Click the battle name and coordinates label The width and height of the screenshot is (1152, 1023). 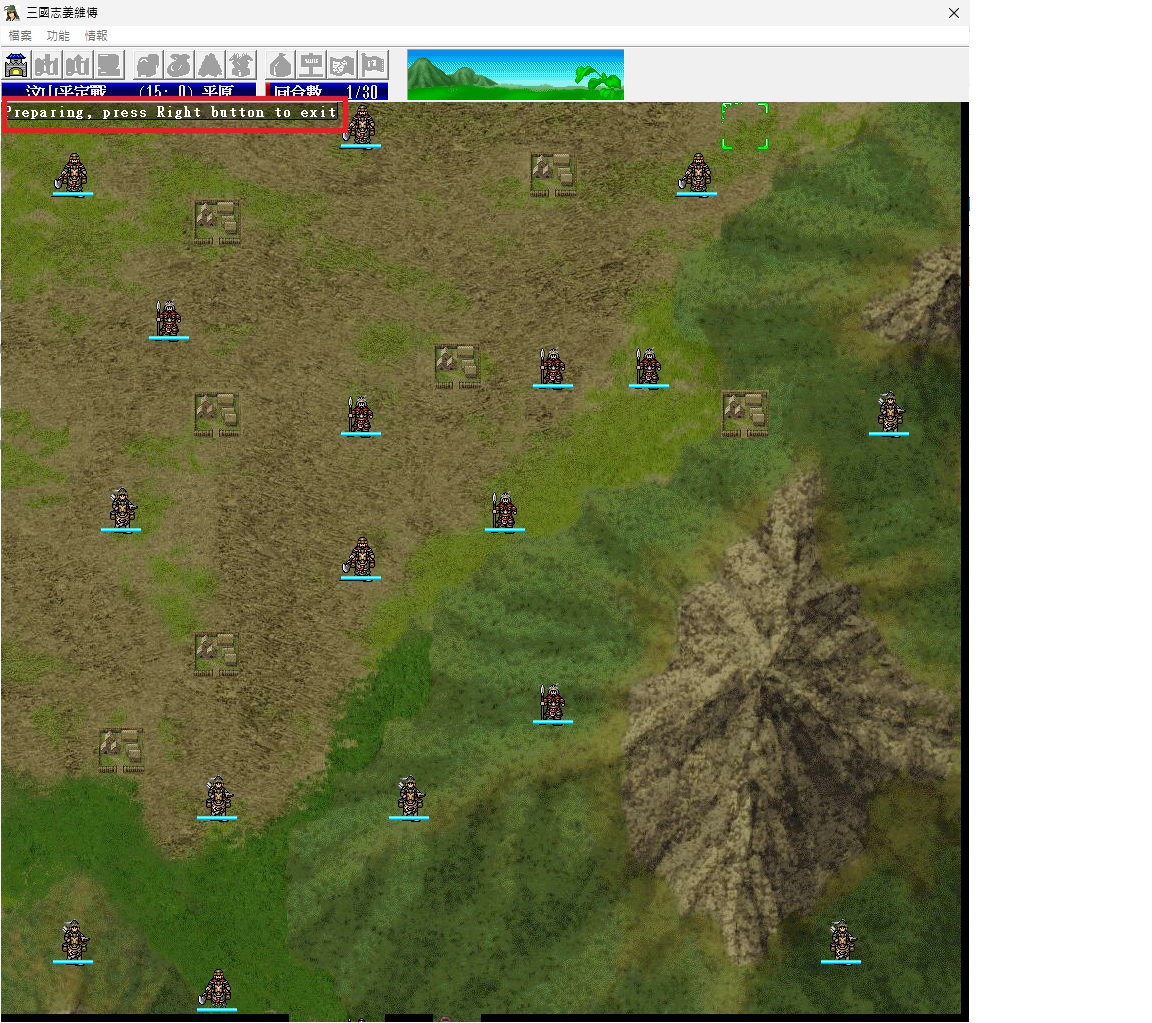tap(128, 92)
